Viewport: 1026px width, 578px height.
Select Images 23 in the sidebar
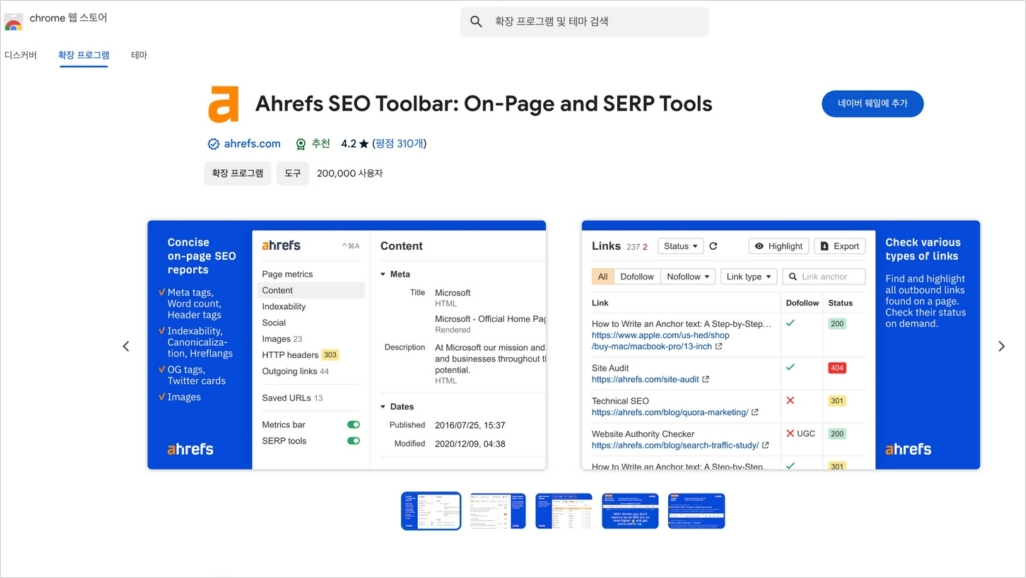(282, 339)
